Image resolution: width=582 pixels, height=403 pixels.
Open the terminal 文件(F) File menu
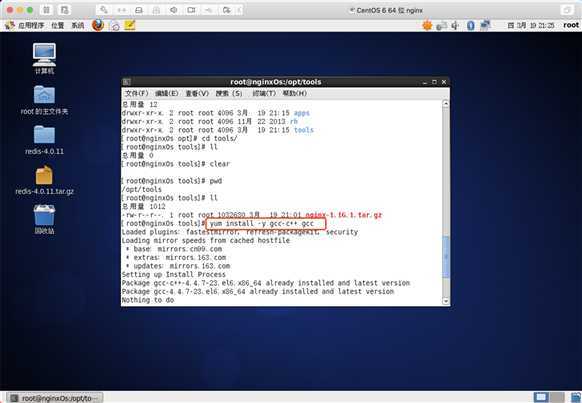(x=136, y=93)
